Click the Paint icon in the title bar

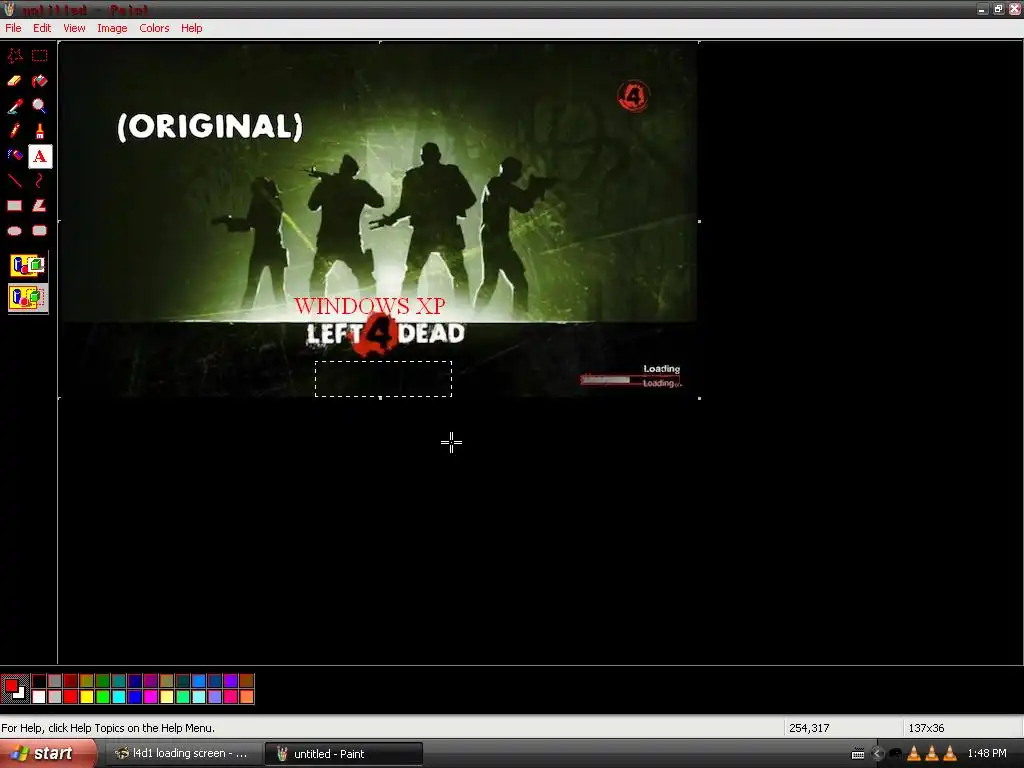[x=9, y=8]
